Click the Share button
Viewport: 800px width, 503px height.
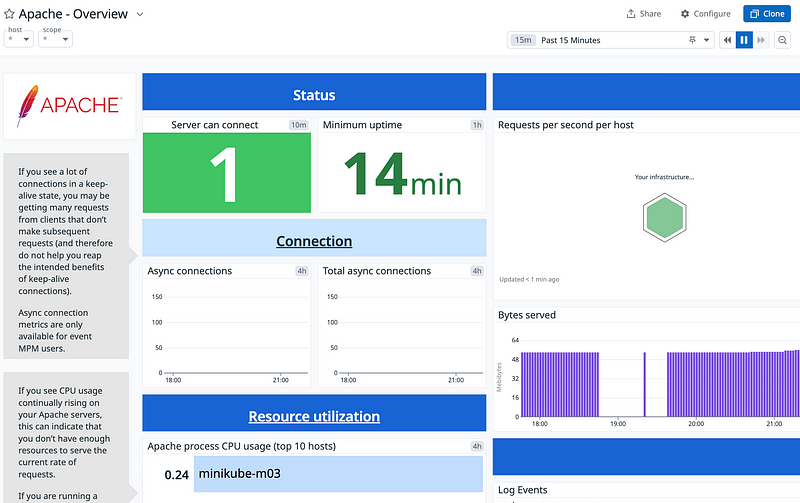pyautogui.click(x=644, y=14)
